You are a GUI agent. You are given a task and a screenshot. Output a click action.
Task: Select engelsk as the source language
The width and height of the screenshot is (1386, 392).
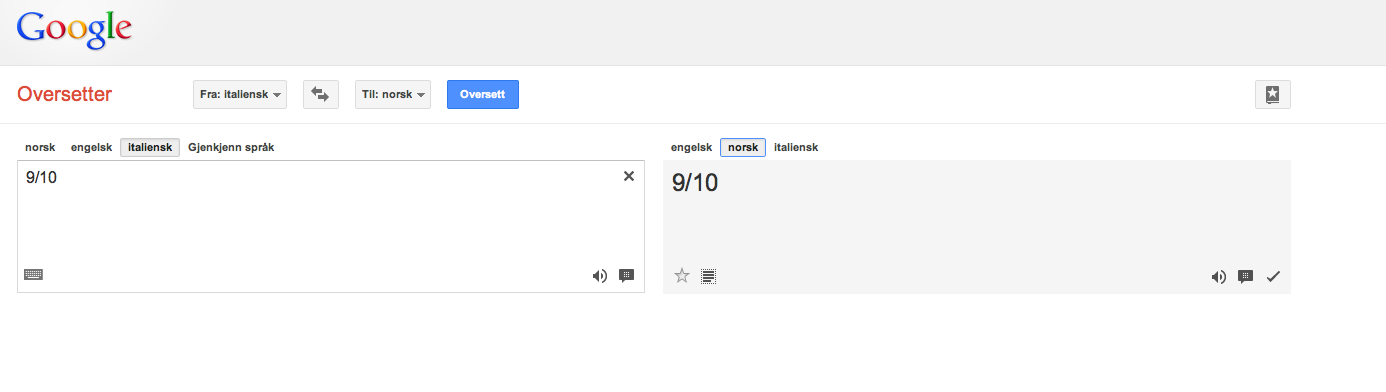(x=91, y=147)
